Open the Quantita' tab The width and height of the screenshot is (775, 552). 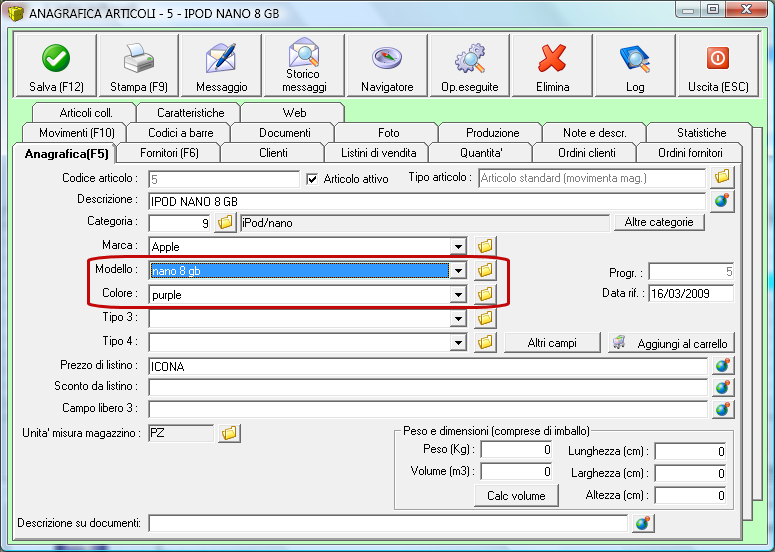(x=481, y=153)
